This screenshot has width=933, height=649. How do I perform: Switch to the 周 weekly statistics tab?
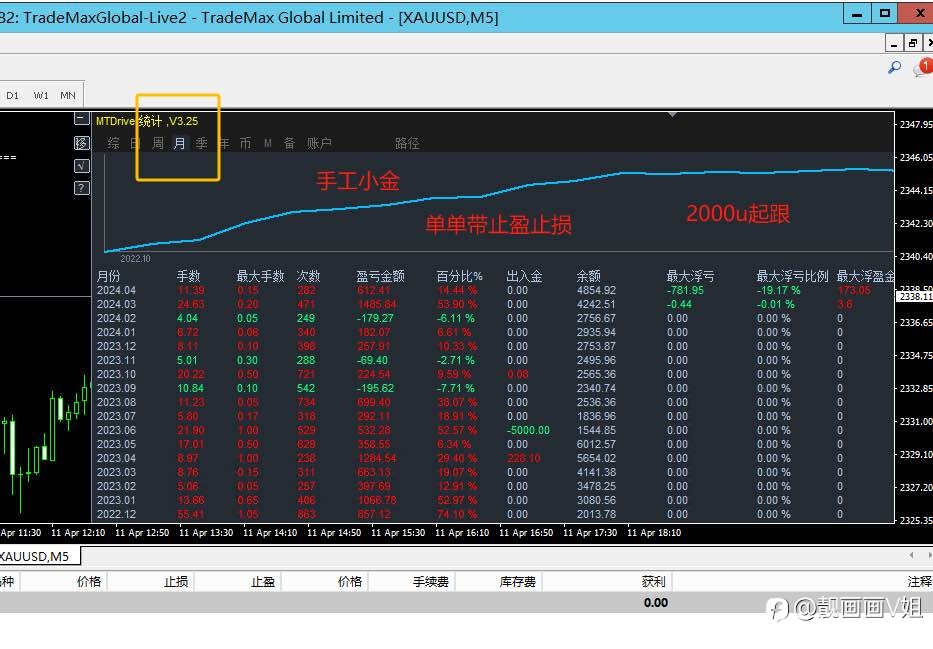[158, 143]
